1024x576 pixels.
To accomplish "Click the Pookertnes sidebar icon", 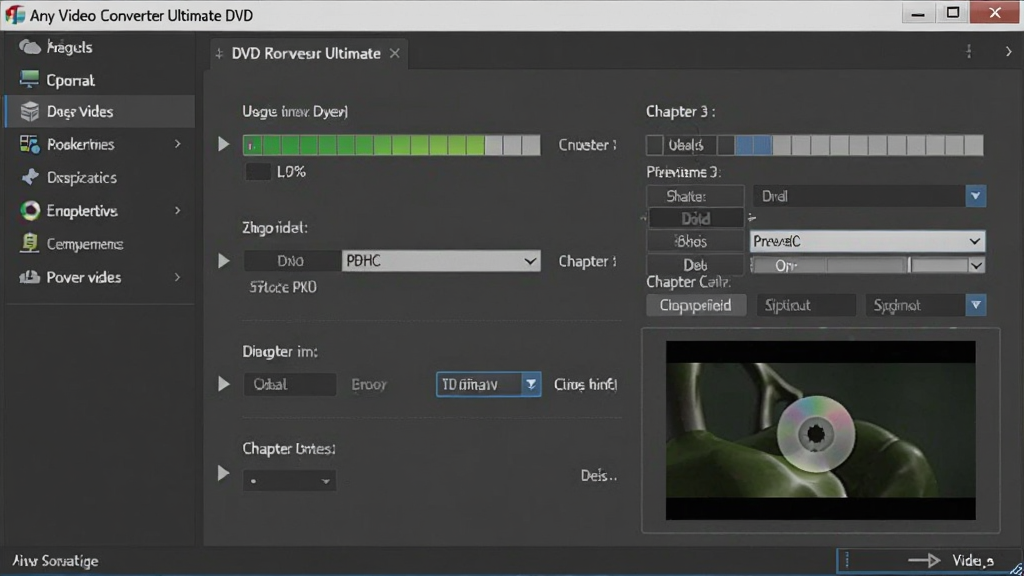I will [29, 144].
